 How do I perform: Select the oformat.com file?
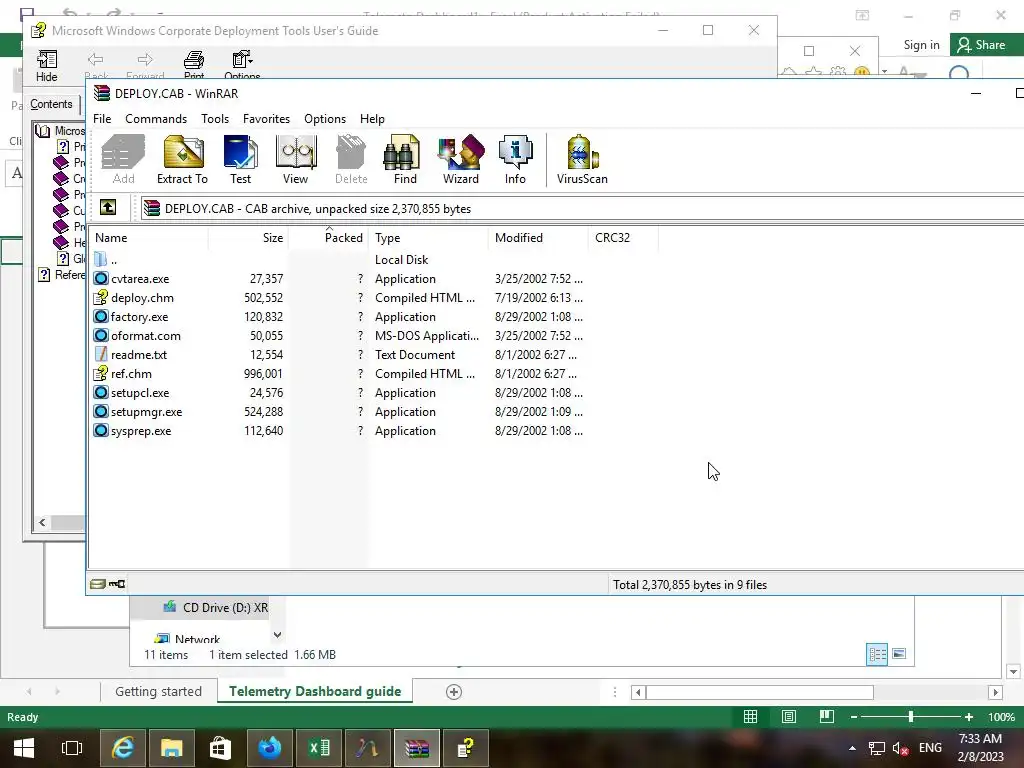coord(146,336)
